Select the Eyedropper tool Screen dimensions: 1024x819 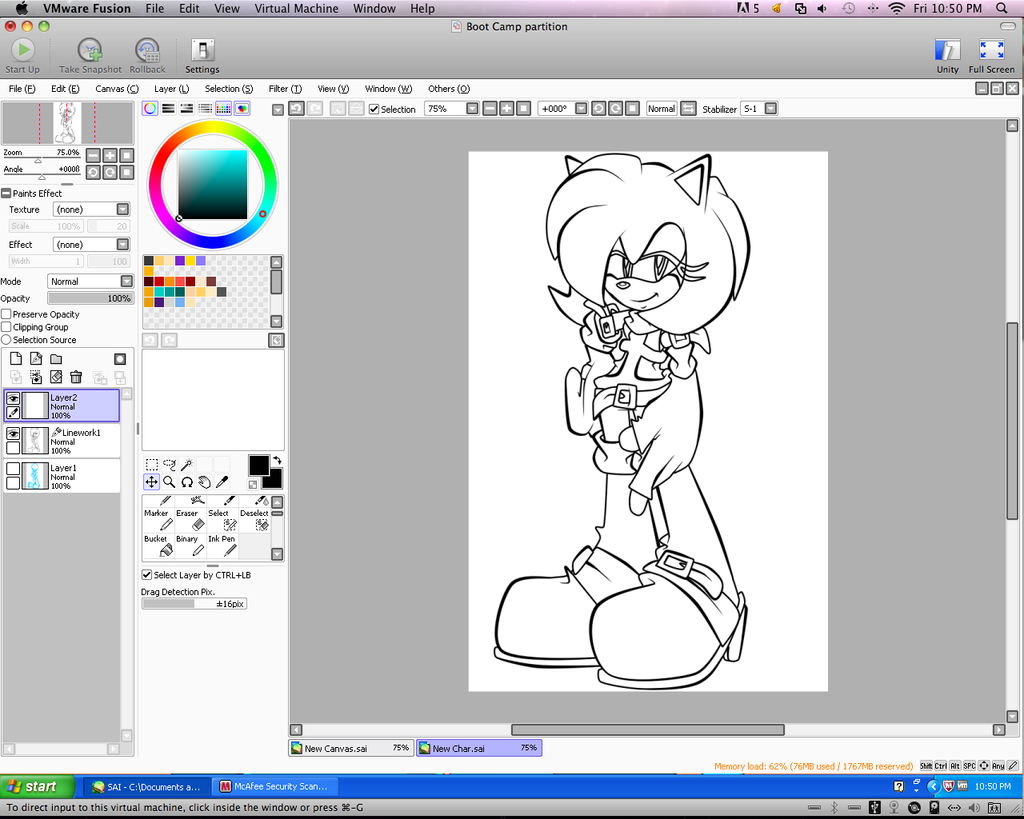click(222, 482)
